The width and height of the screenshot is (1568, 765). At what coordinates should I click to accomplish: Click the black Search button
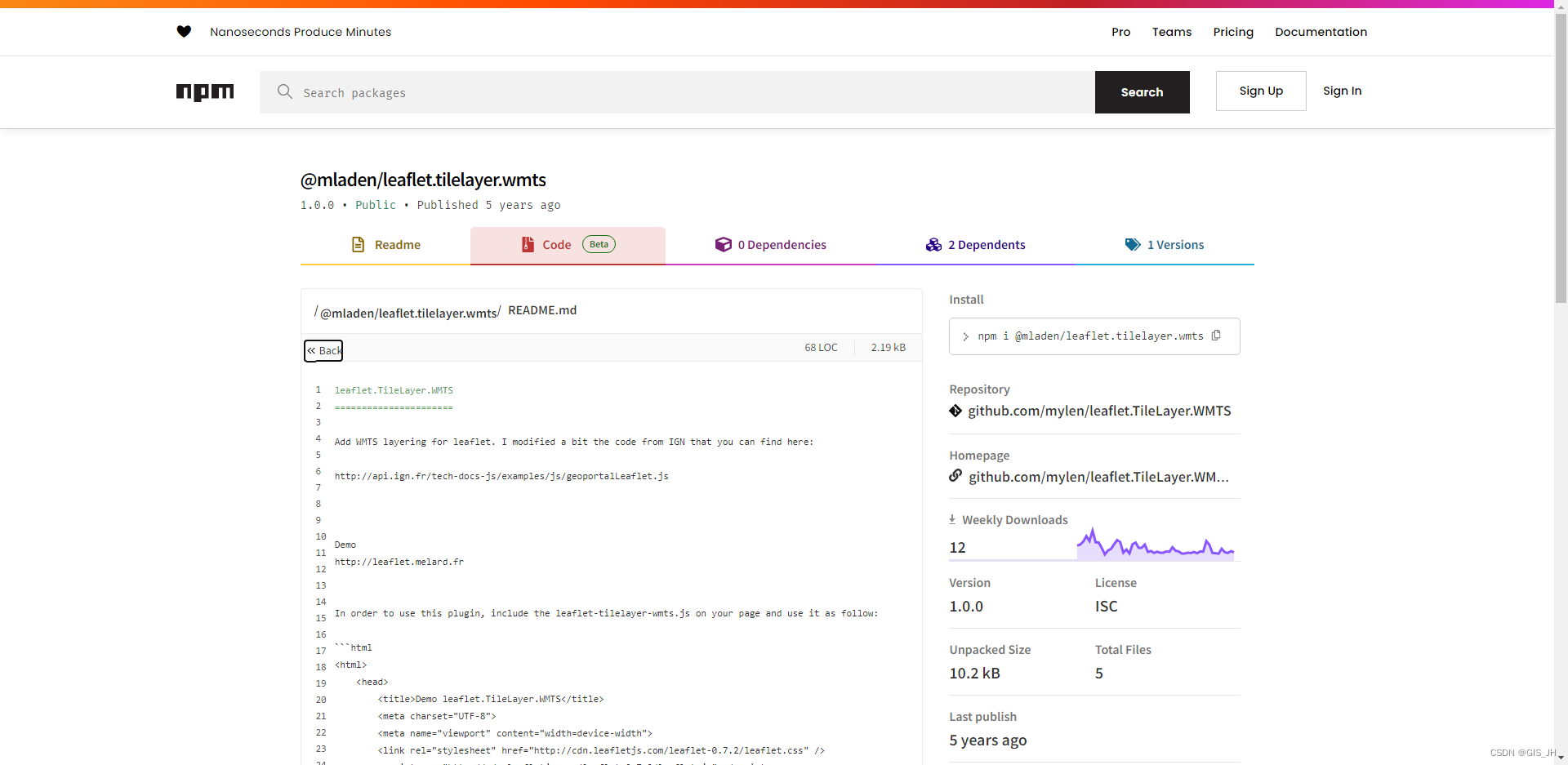(1142, 92)
